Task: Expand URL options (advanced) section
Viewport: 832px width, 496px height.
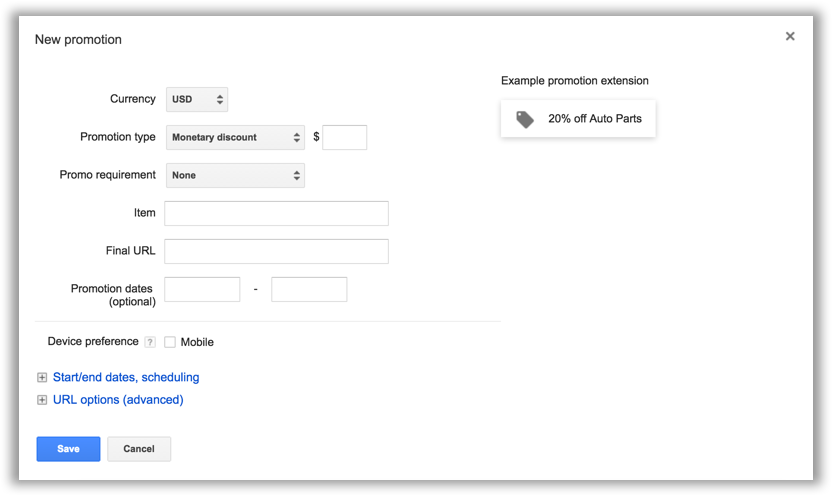Action: pyautogui.click(x=118, y=399)
